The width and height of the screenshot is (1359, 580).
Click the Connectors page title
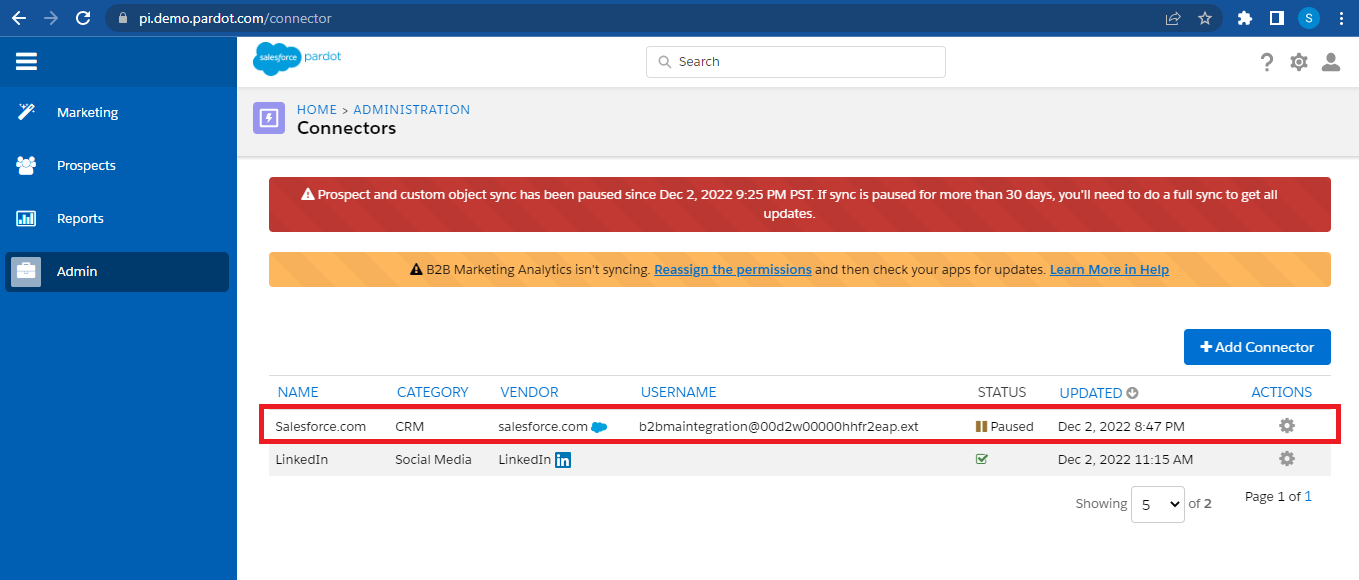click(346, 128)
